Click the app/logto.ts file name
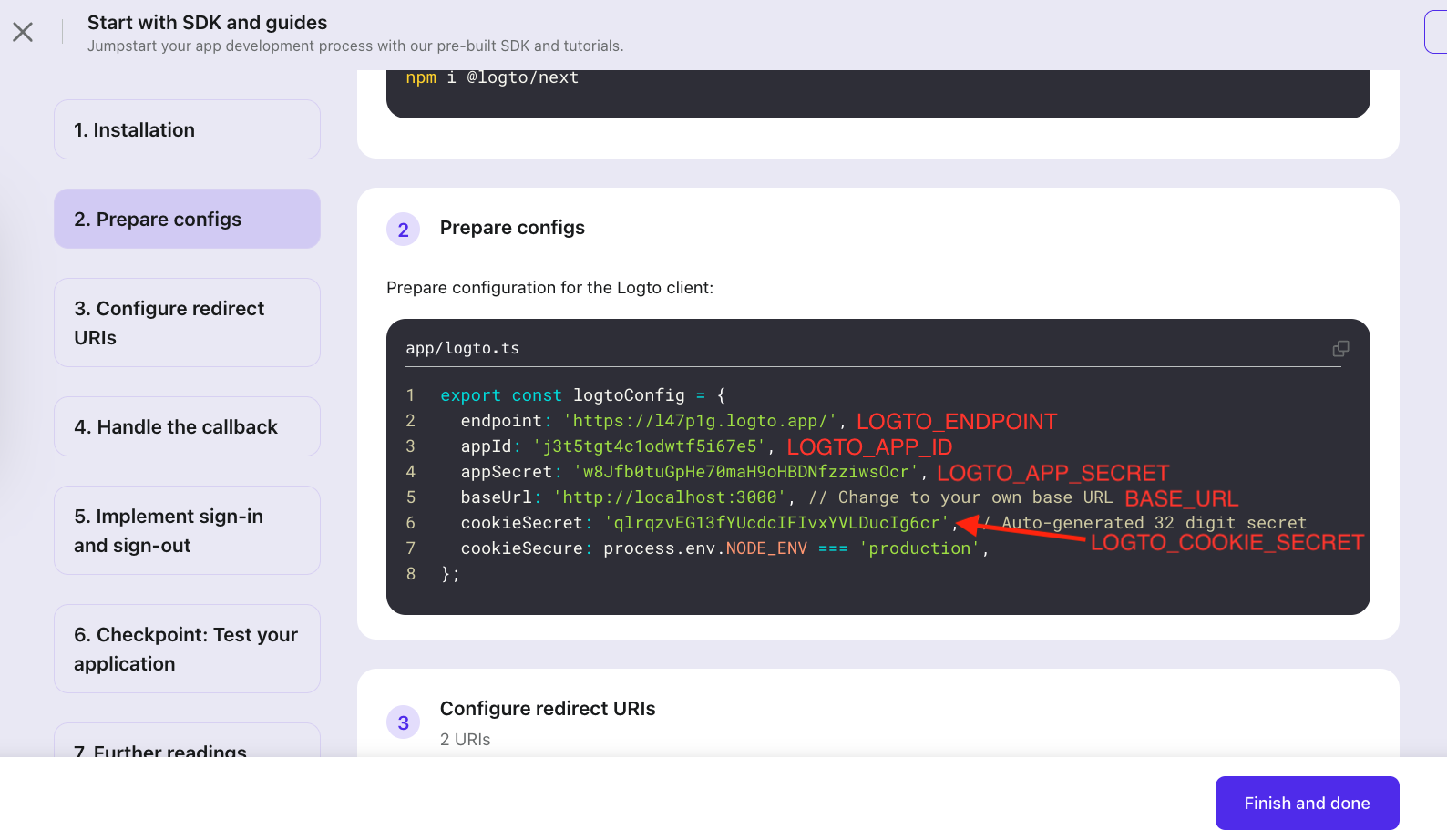This screenshot has width=1447, height=840. coord(462,348)
